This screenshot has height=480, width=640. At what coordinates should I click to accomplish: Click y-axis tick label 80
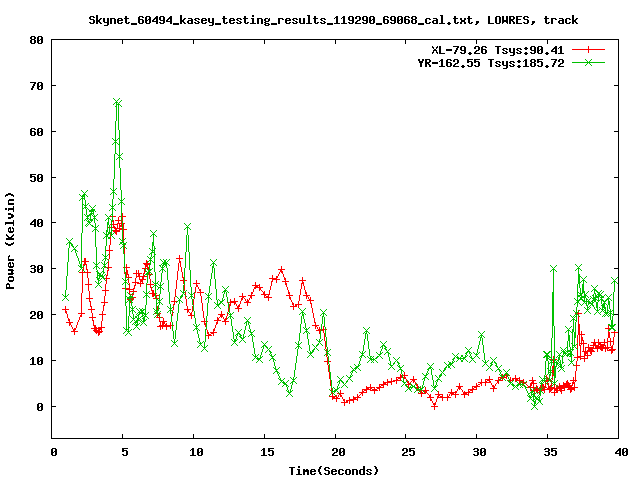coord(37,40)
